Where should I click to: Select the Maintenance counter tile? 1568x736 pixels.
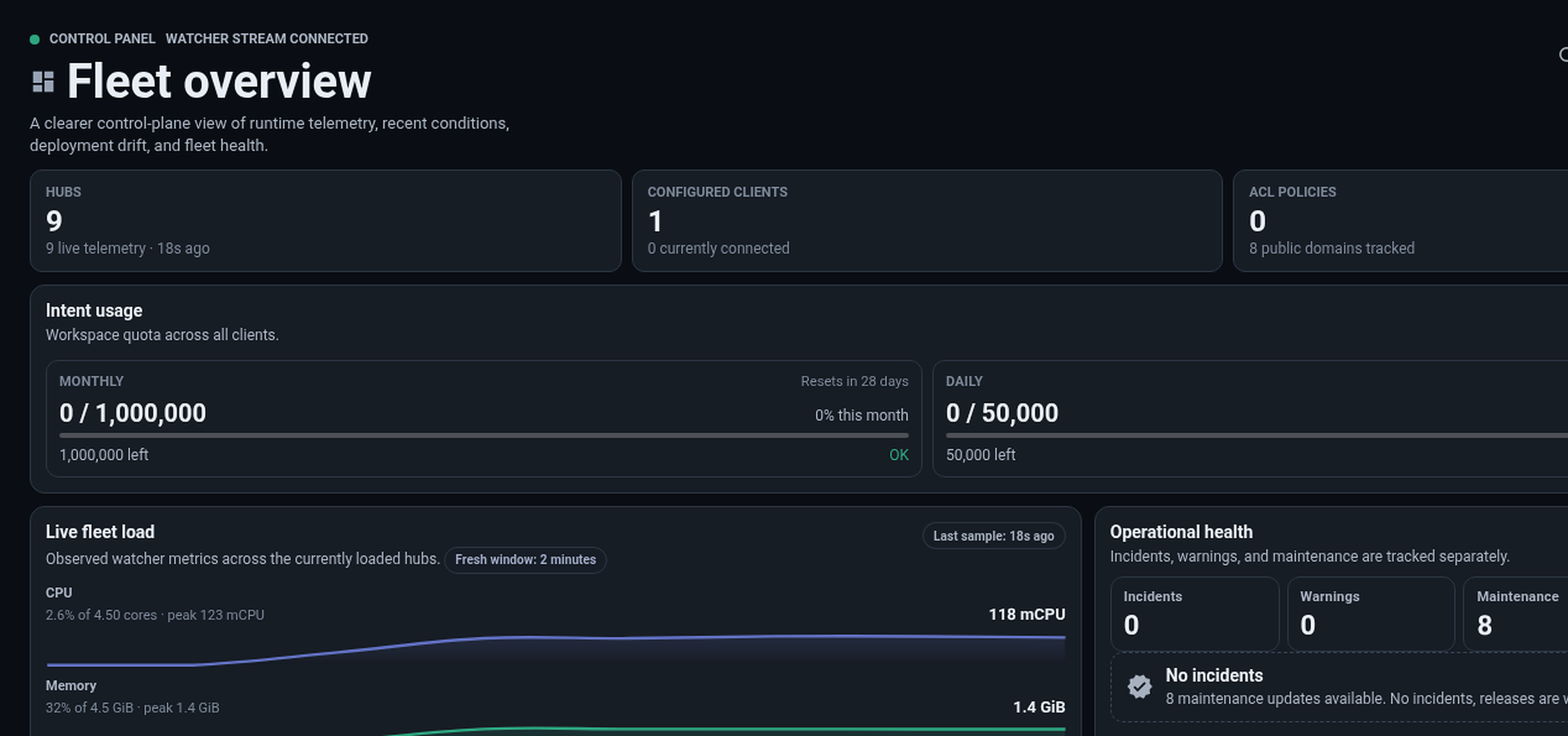point(1516,614)
